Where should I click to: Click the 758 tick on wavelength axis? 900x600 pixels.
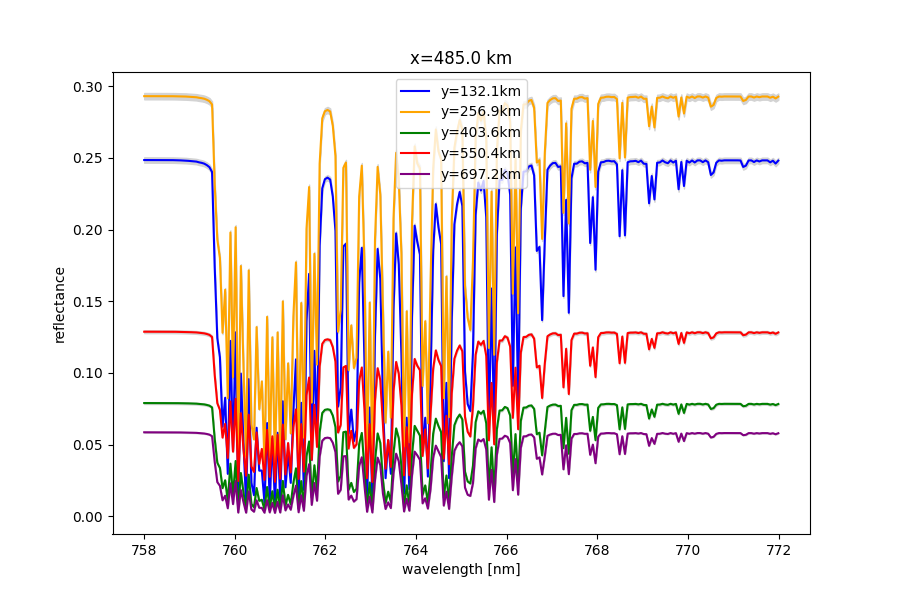pyautogui.click(x=143, y=551)
